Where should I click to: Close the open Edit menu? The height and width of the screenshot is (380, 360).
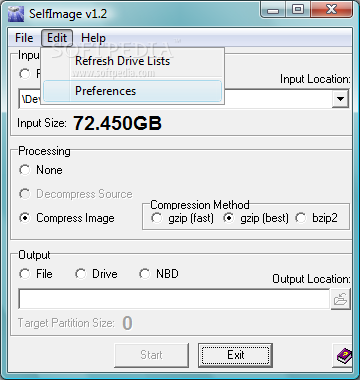click(57, 38)
